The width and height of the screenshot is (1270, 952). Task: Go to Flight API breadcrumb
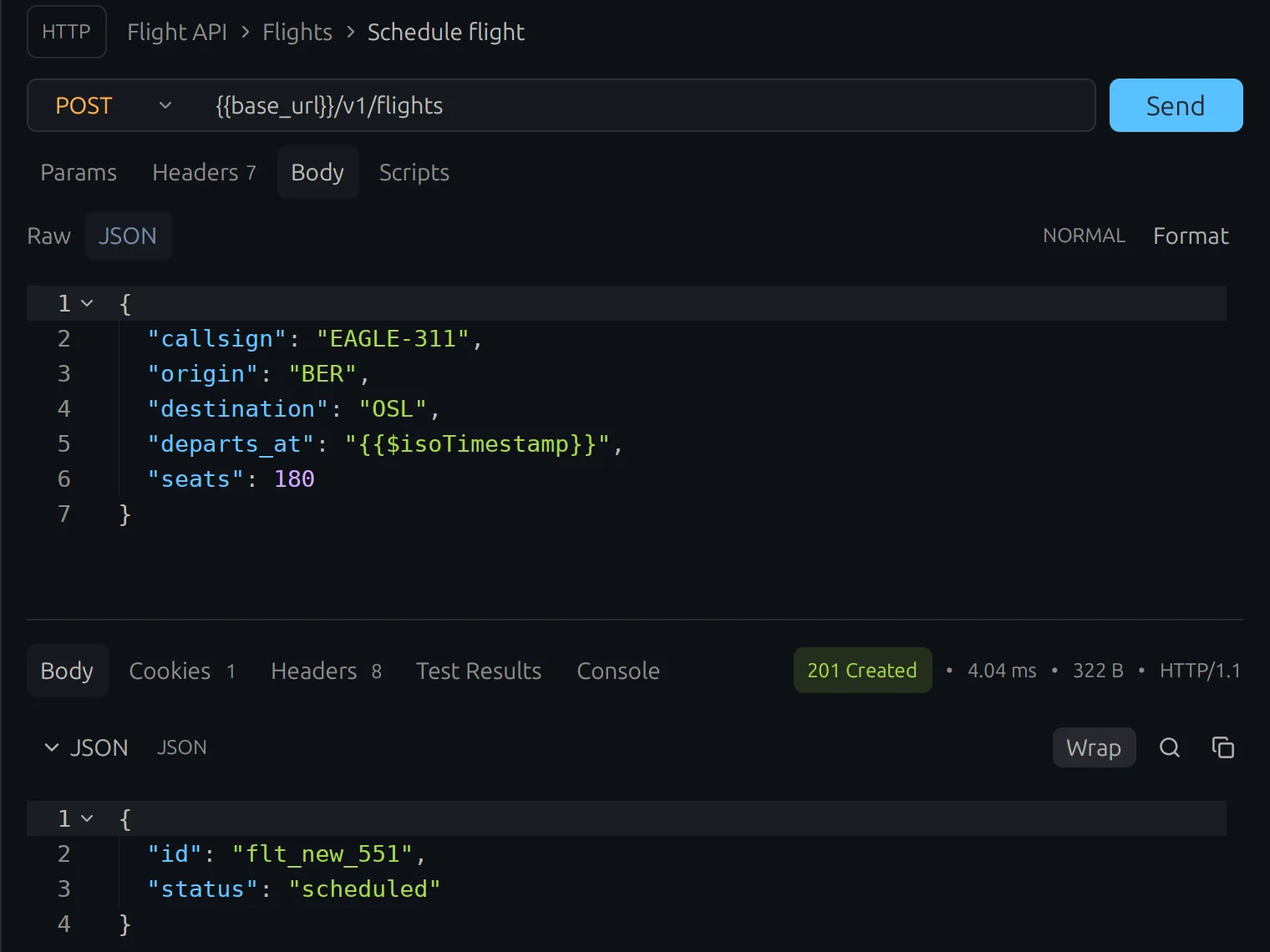[177, 32]
